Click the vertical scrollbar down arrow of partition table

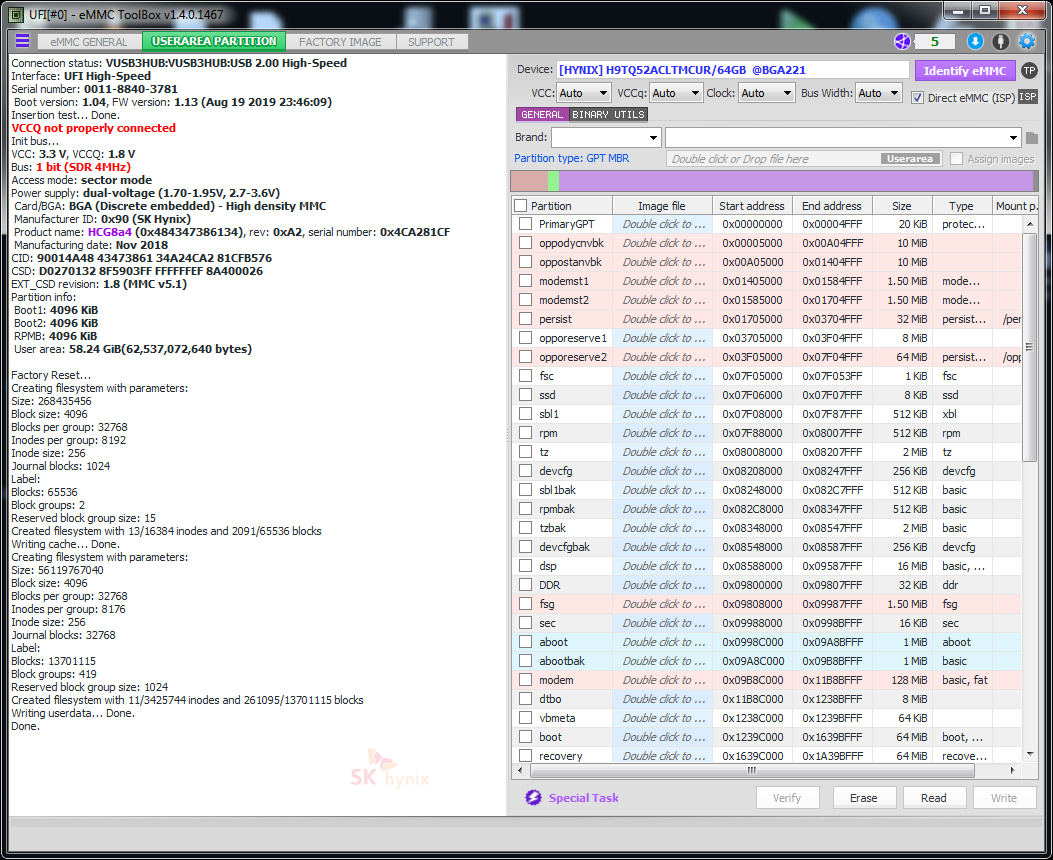coord(1030,755)
